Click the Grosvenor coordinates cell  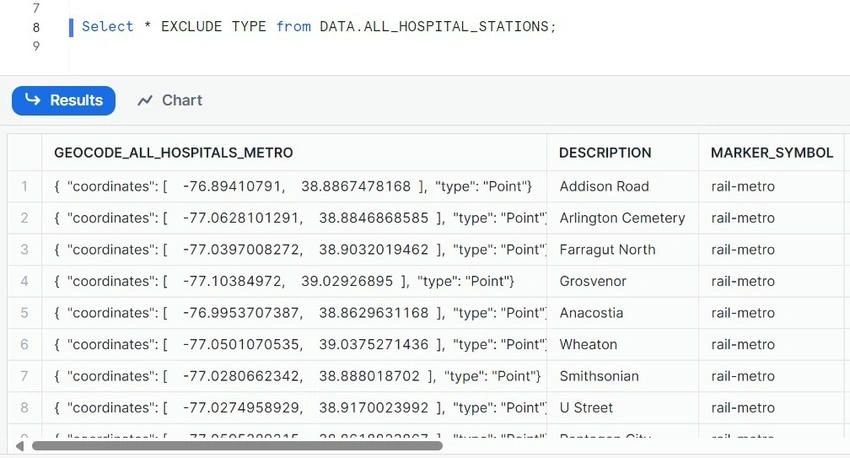(294, 281)
